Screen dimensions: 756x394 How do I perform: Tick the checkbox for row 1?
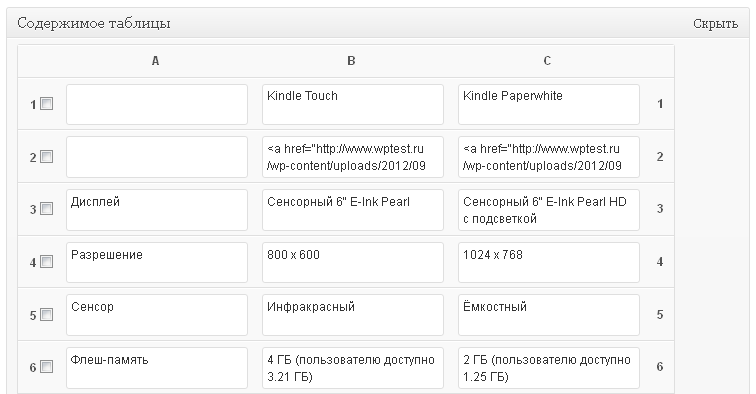coord(46,104)
